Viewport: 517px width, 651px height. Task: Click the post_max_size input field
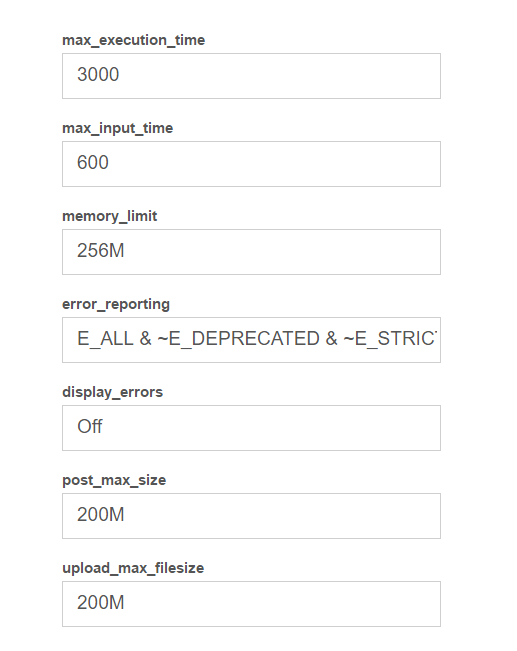pyautogui.click(x=251, y=516)
